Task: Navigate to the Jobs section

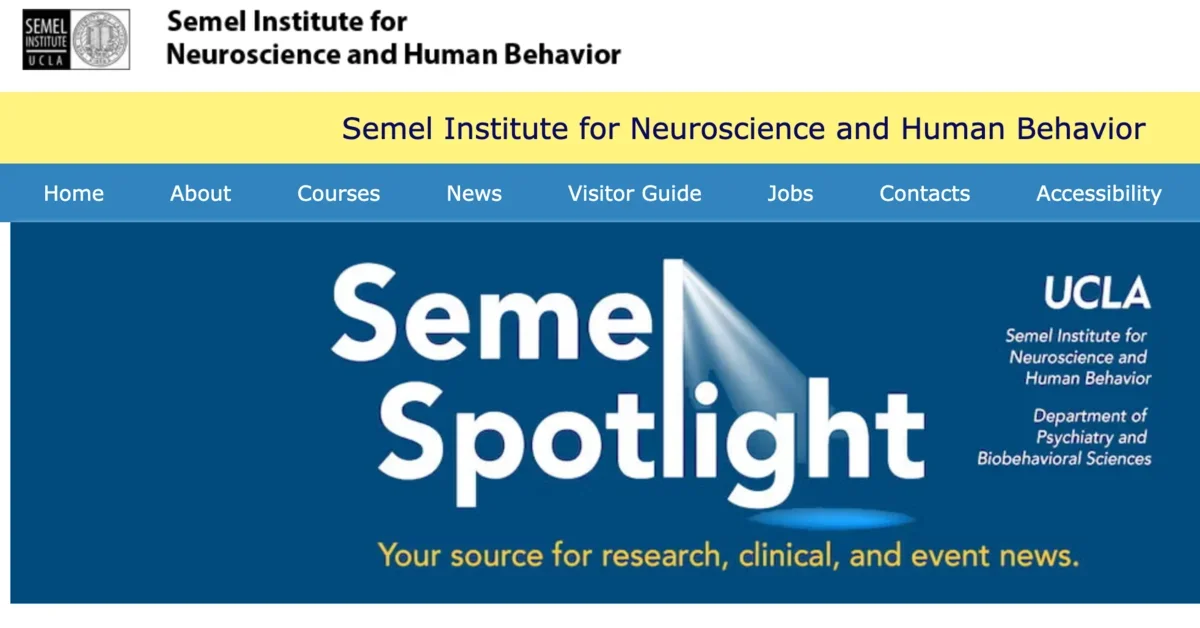Action: click(790, 194)
